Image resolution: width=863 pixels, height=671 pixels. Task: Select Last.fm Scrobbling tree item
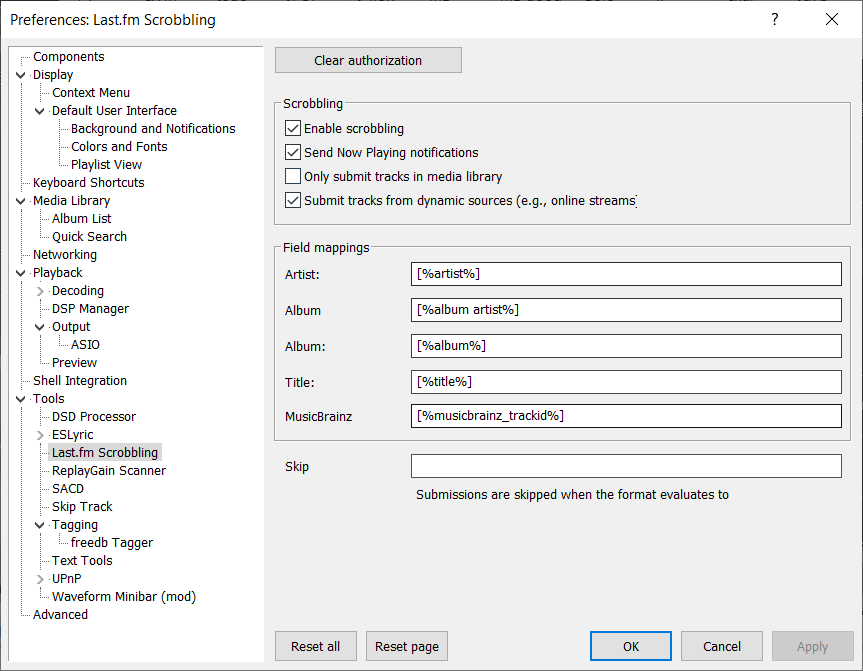[x=105, y=452]
